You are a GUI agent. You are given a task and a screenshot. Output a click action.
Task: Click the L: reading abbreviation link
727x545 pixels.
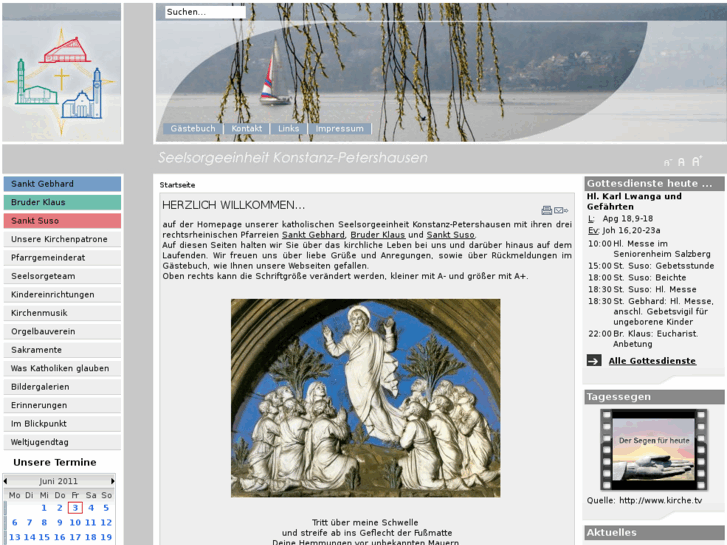[x=591, y=218]
